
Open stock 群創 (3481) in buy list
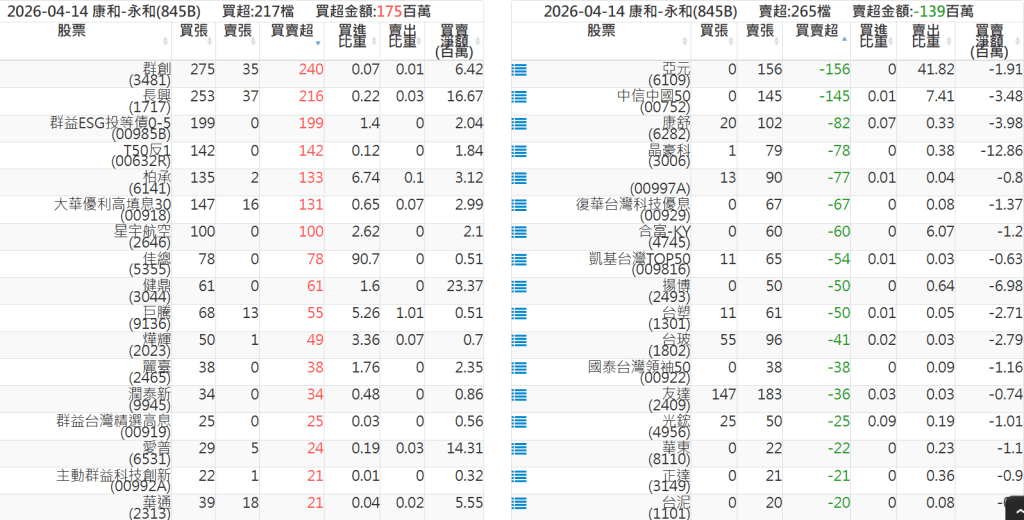tap(151, 74)
